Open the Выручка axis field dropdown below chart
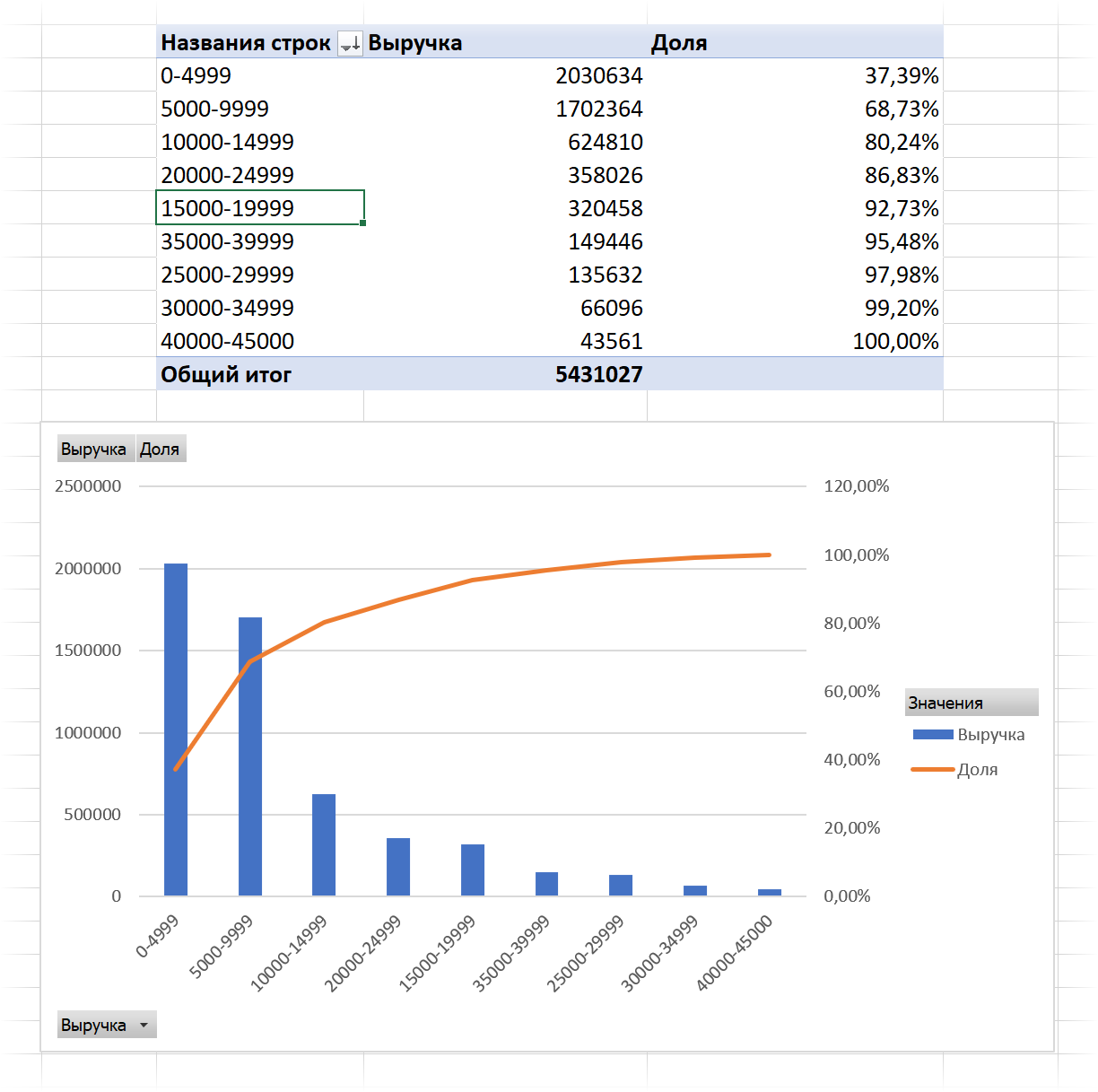1098x1092 pixels. [107, 1025]
